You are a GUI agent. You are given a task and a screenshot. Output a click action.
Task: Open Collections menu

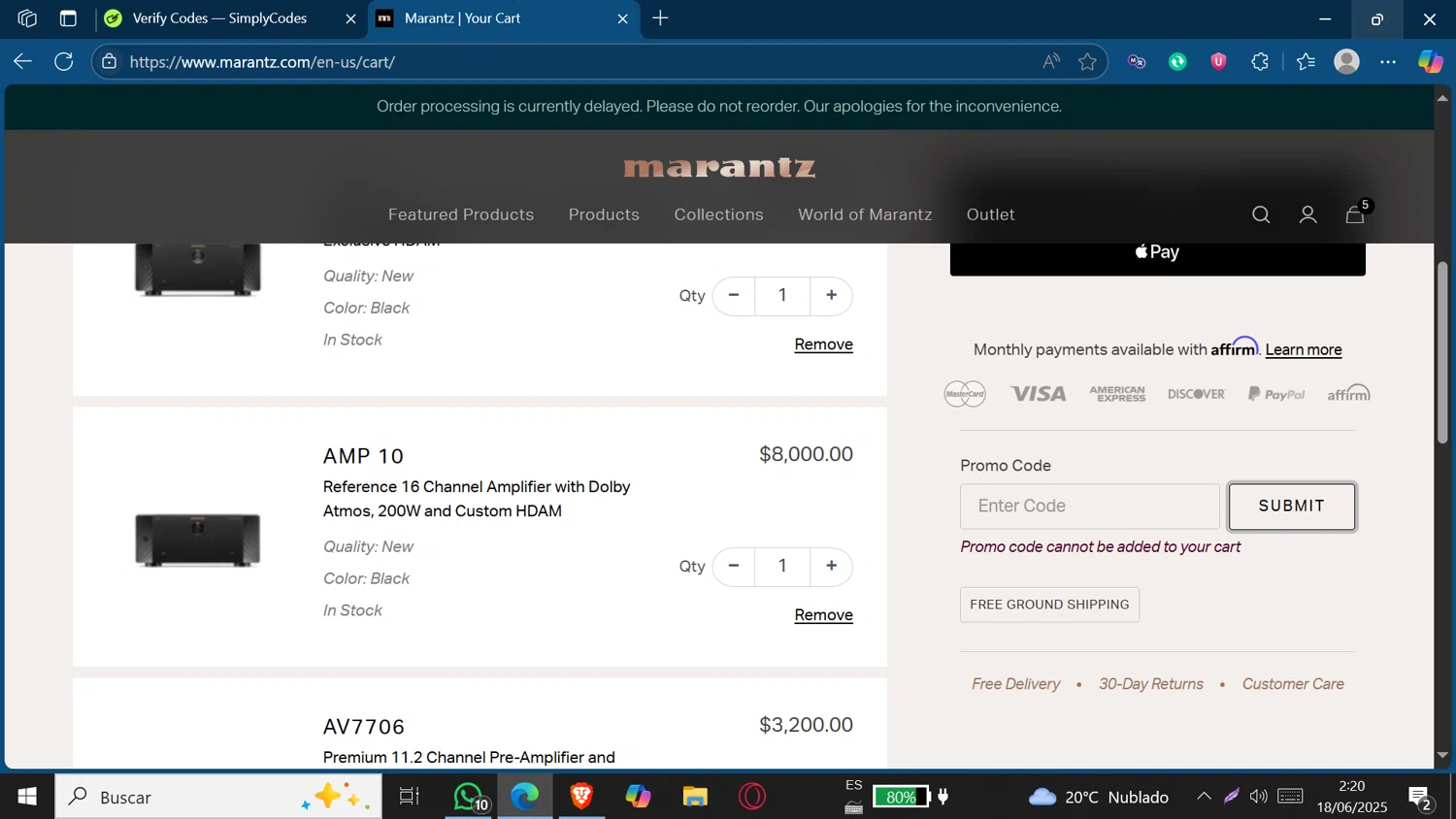[719, 214]
